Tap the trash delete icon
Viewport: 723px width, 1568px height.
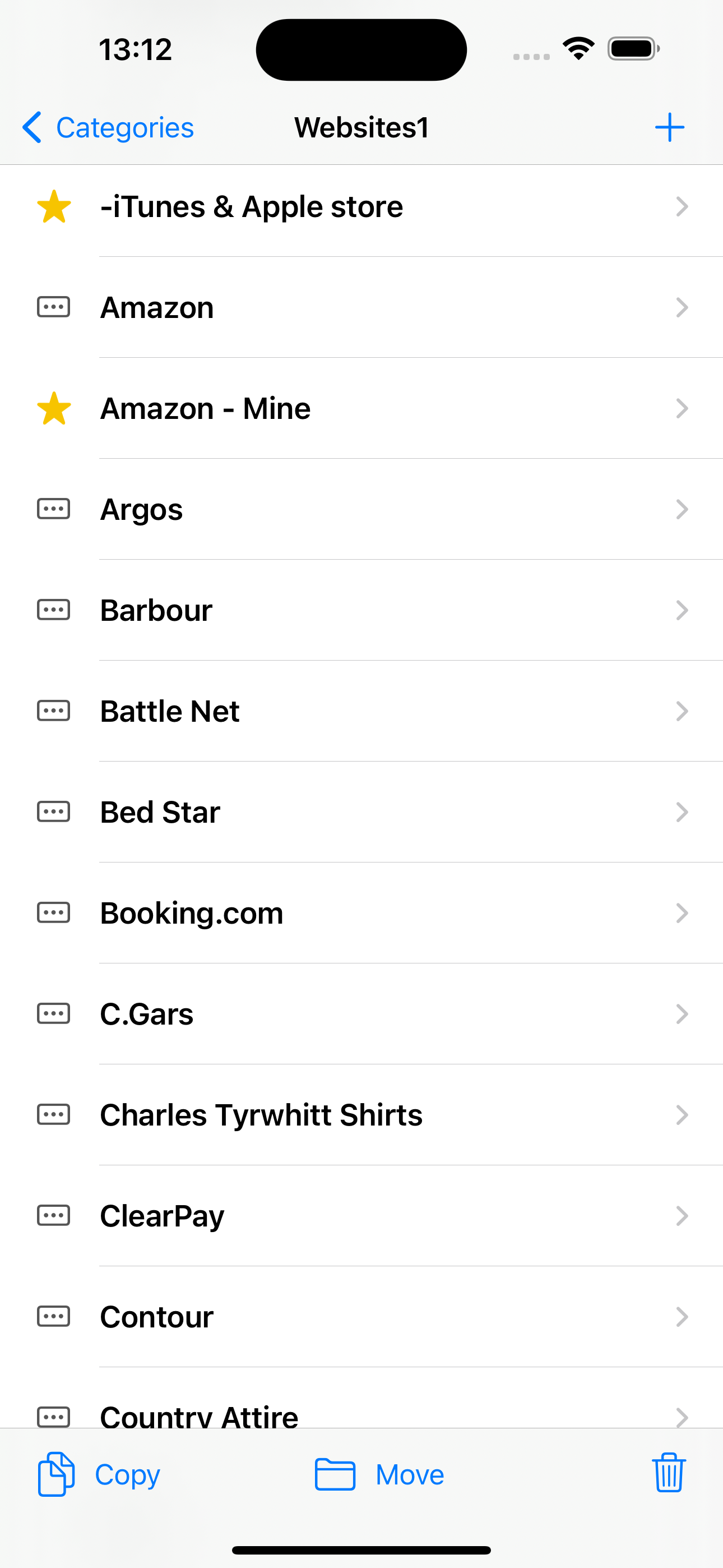[669, 1474]
